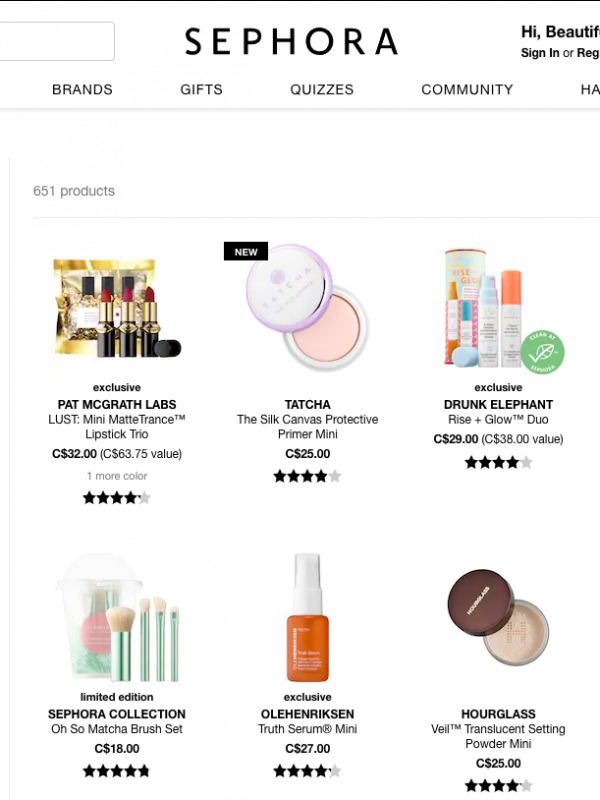The image size is (600, 800).
Task: Open the Tatcha Silk Canvas primer image
Action: pyautogui.click(x=307, y=308)
